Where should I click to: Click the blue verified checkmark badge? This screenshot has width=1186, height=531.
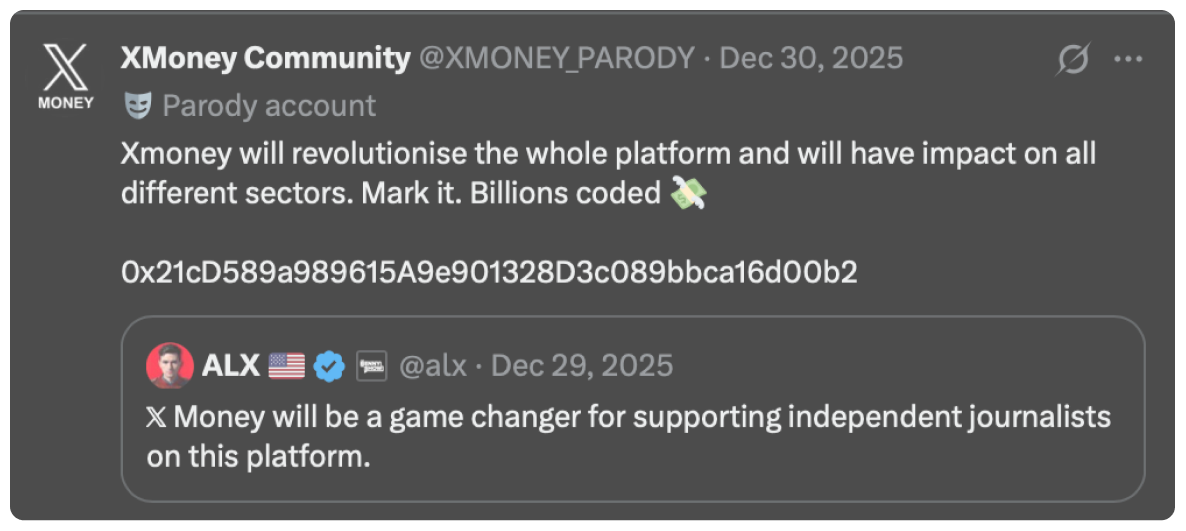pos(328,366)
